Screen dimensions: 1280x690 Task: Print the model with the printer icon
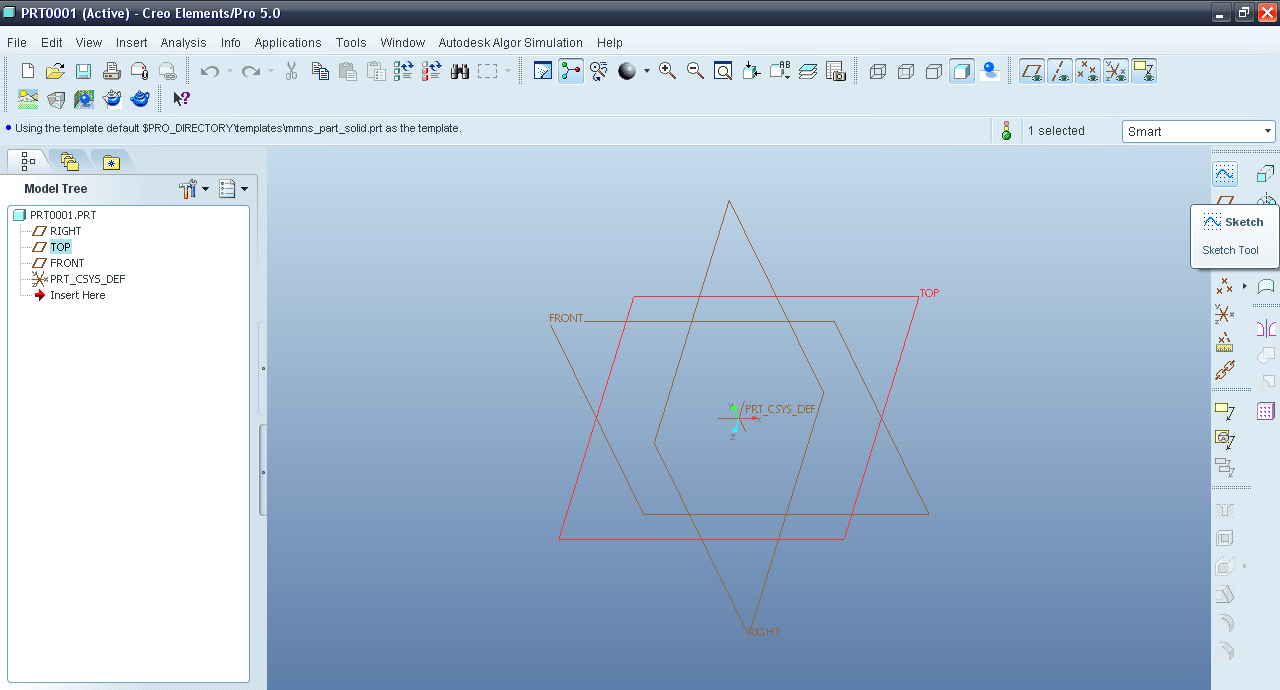coord(112,71)
